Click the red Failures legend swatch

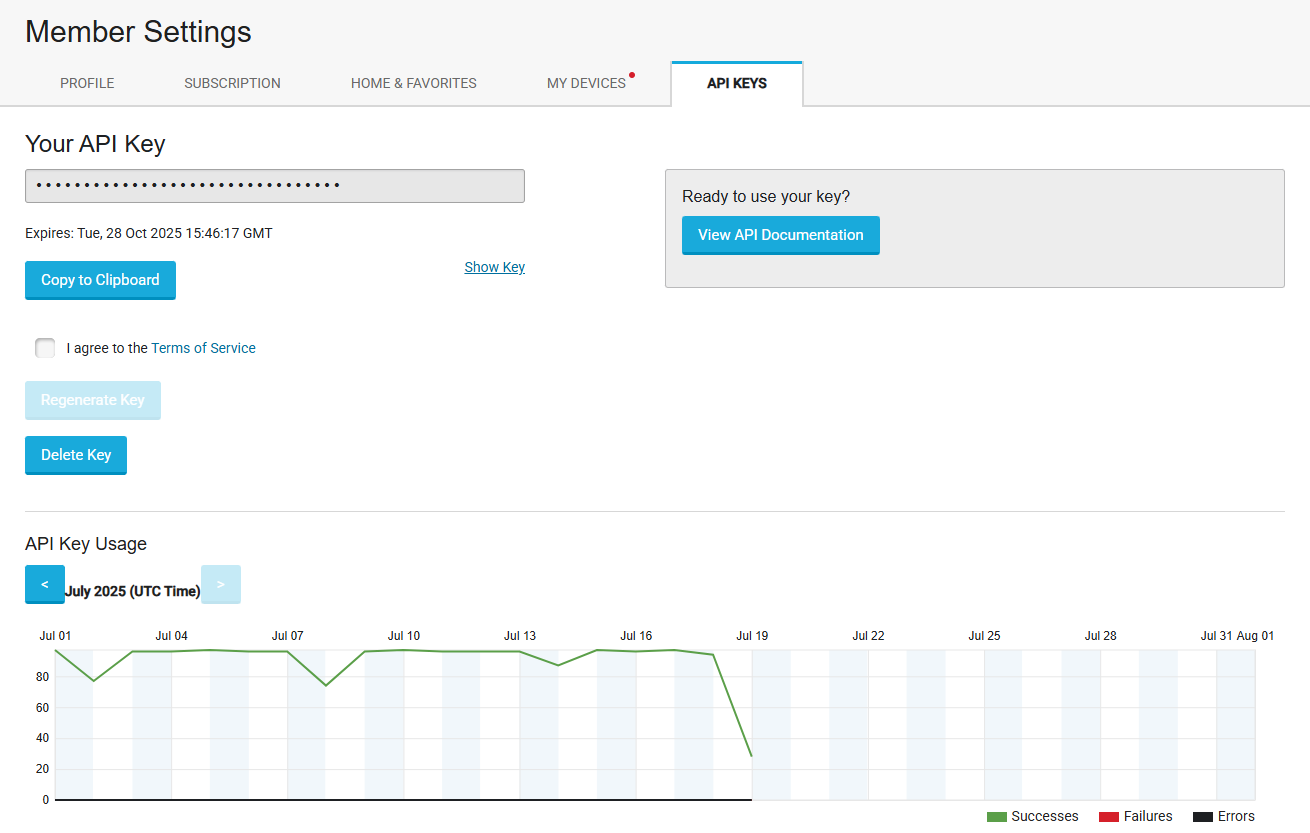1108,817
